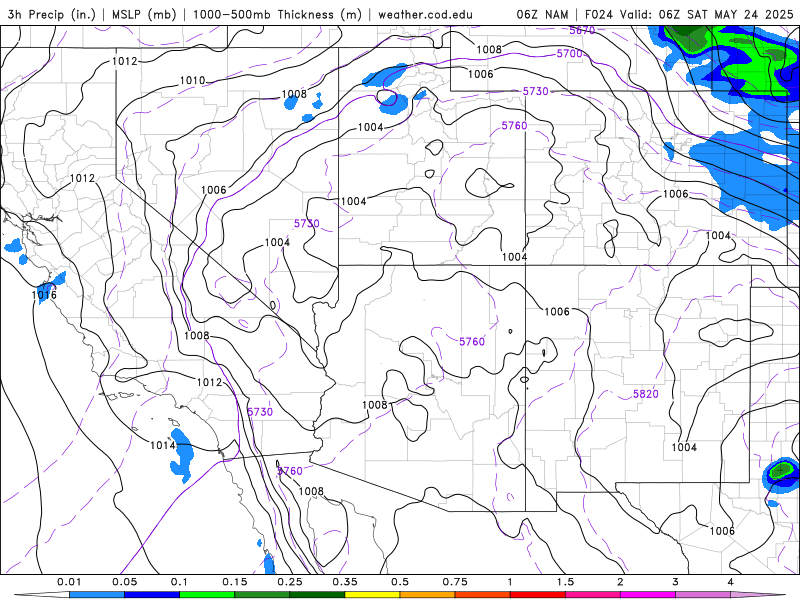Click the dark blue 0.05 legend swatch
Image resolution: width=800 pixels, height=600 pixels.
tap(152, 595)
